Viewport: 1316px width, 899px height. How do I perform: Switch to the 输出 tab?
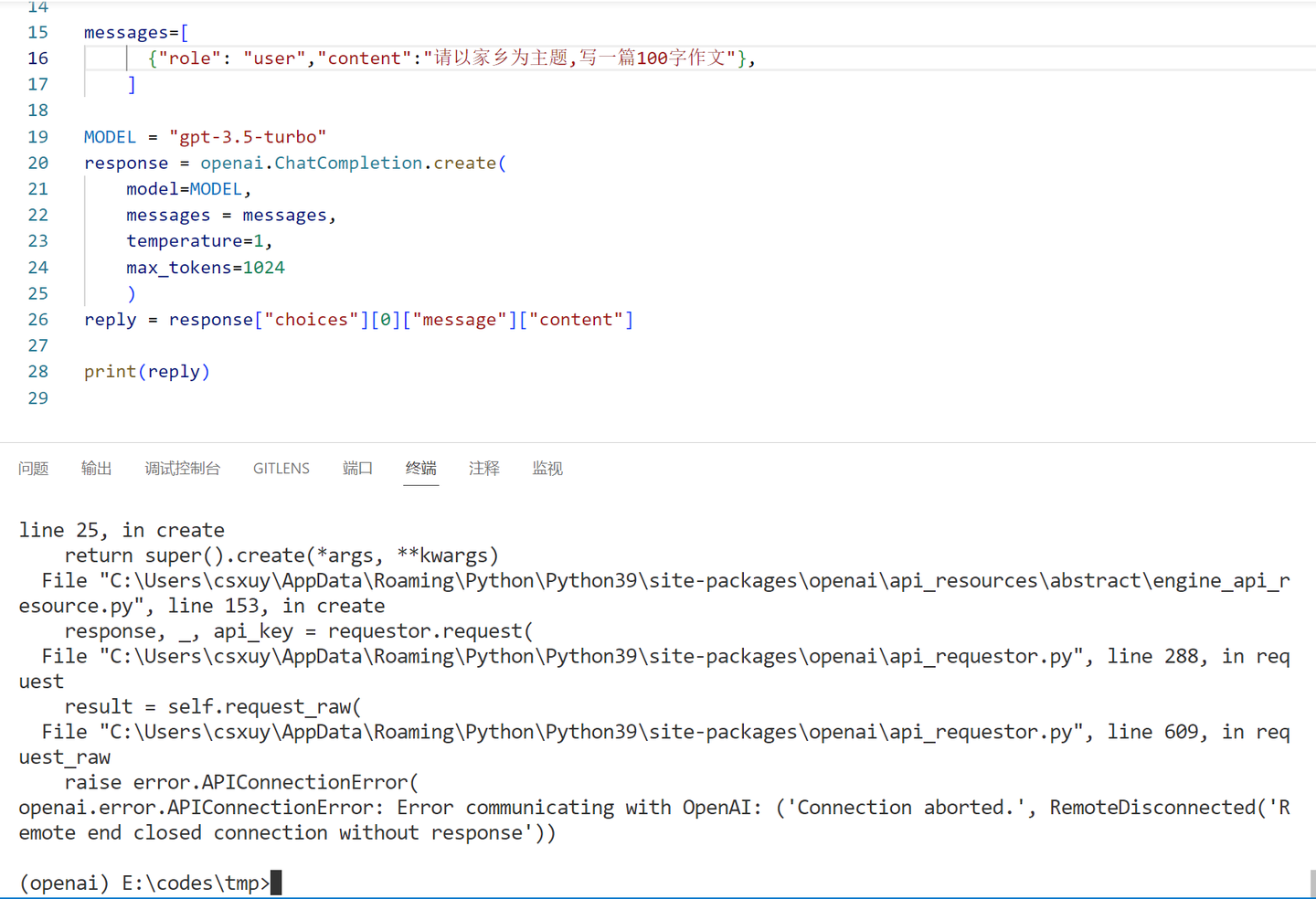click(x=97, y=469)
